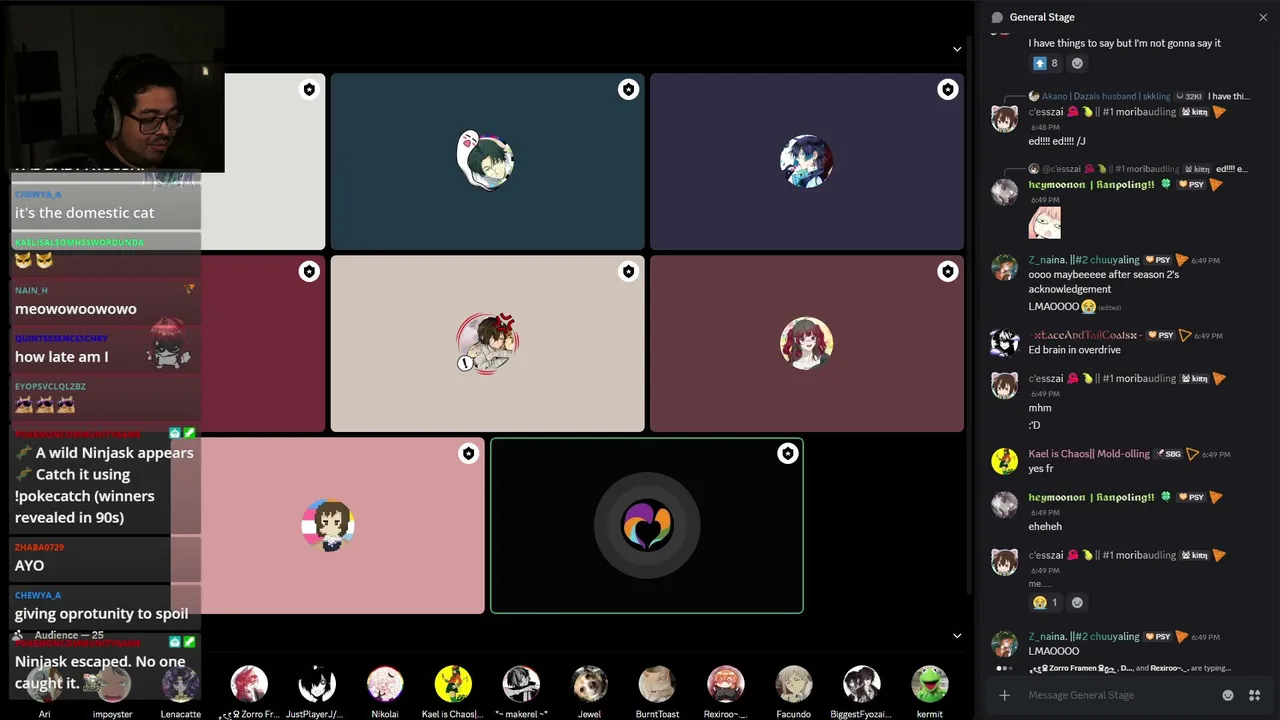Click the 'Audience — 25' header label
The height and width of the screenshot is (720, 1280).
click(69, 635)
